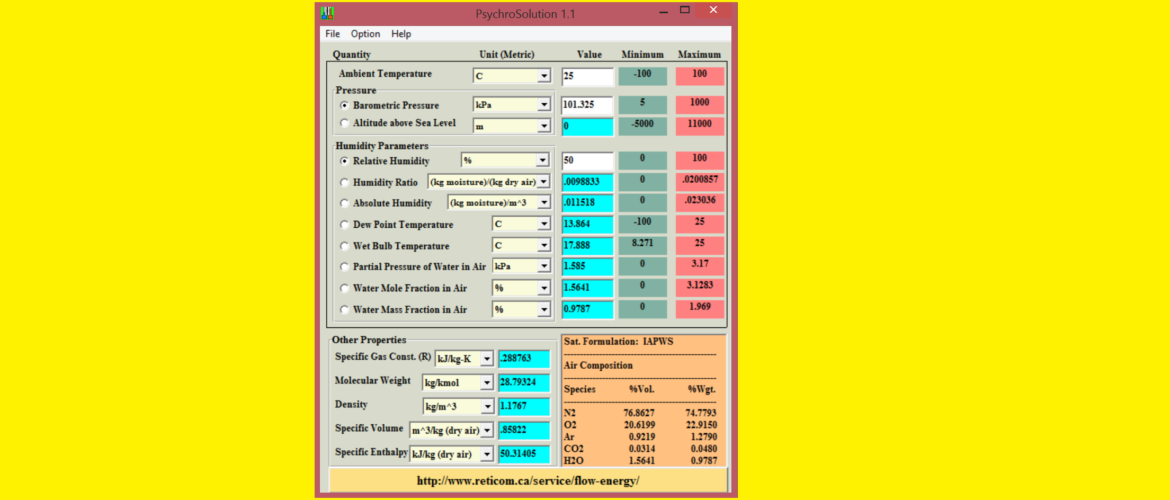This screenshot has width=1170, height=500.
Task: Click the Relative Humidity value field showing 50
Action: (587, 160)
